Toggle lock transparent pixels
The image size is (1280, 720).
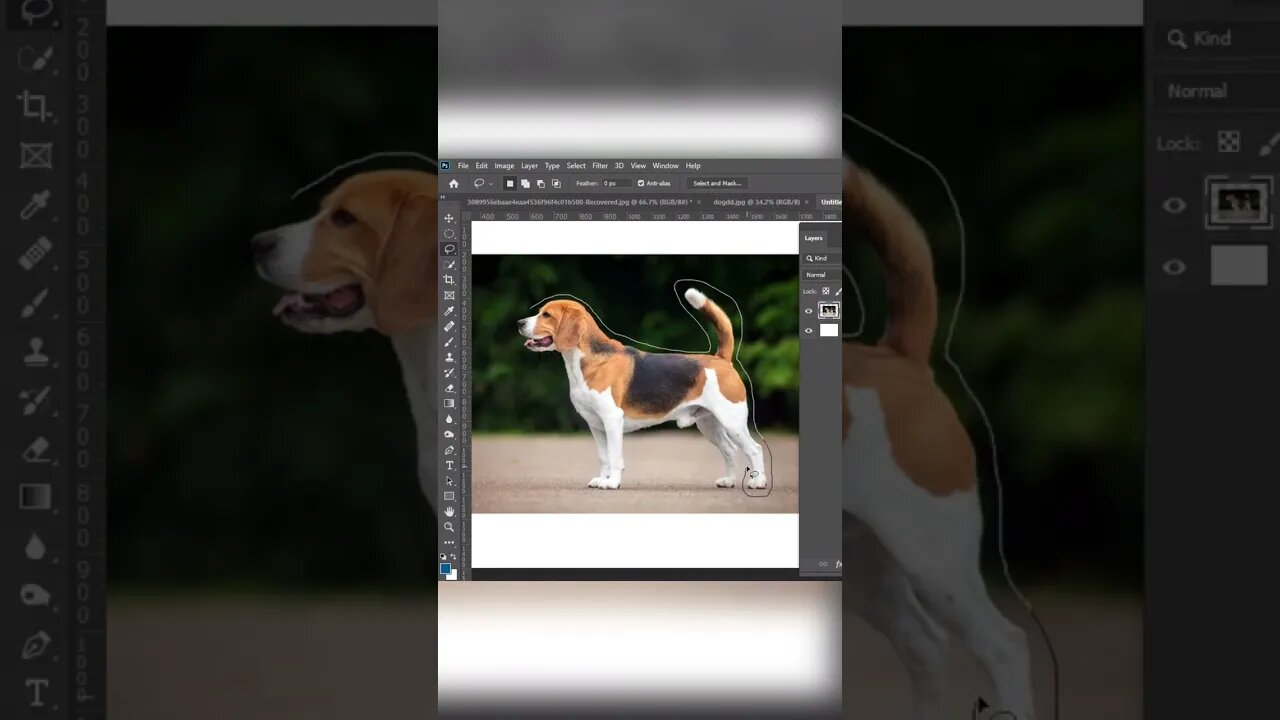point(826,291)
